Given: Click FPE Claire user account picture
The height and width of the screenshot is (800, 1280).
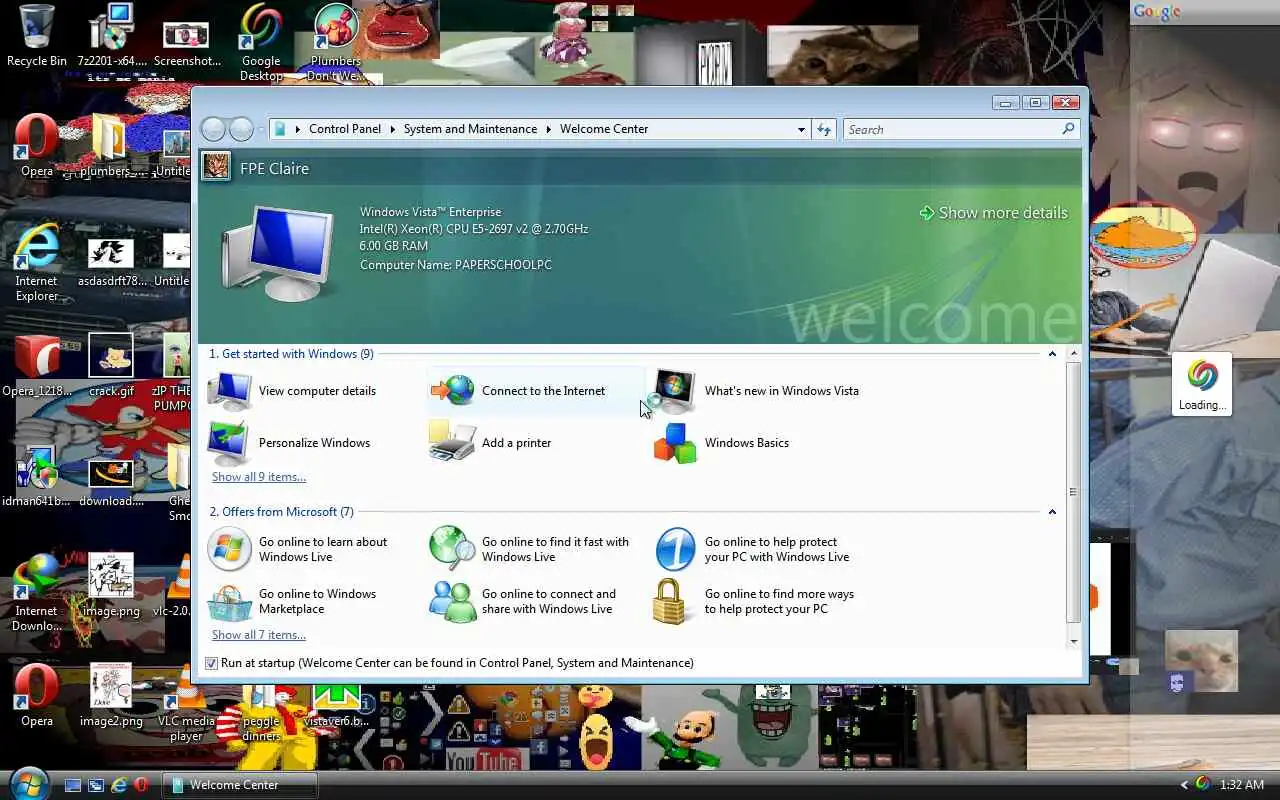Looking at the screenshot, I should coord(216,167).
